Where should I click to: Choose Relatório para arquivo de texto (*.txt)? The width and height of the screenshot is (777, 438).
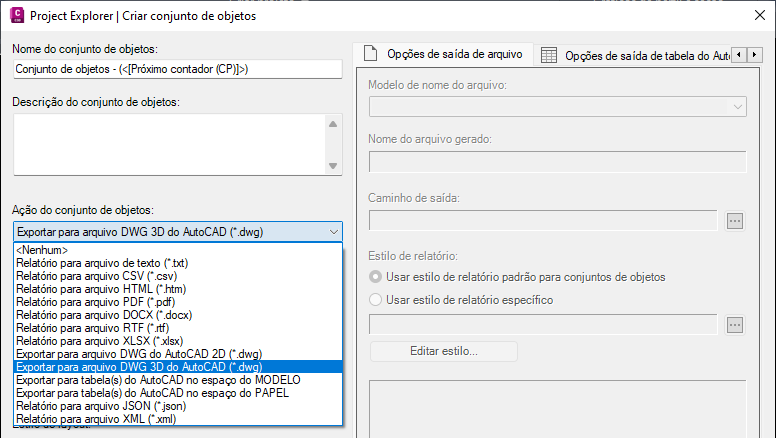pyautogui.click(x=178, y=263)
